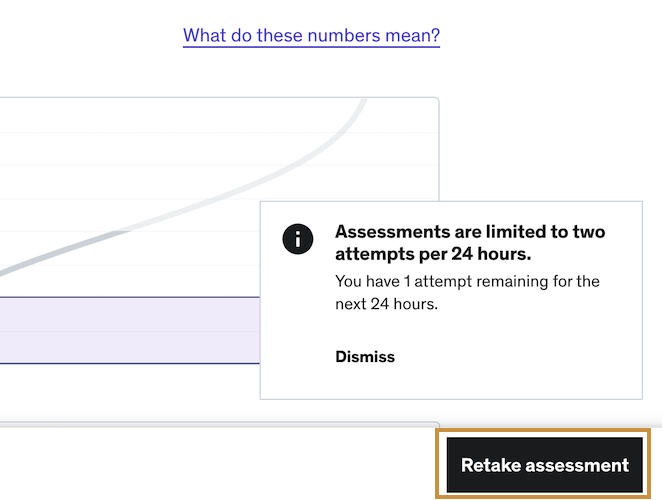The image size is (662, 500).
Task: Click the info icon in the attempts notice
Action: point(297,239)
